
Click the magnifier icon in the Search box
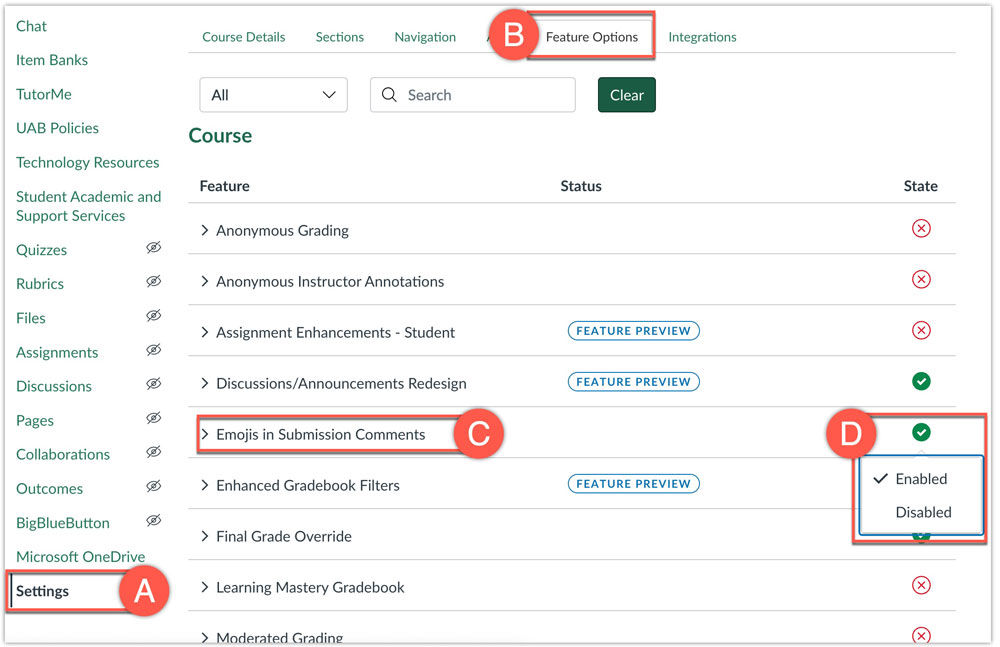[390, 95]
